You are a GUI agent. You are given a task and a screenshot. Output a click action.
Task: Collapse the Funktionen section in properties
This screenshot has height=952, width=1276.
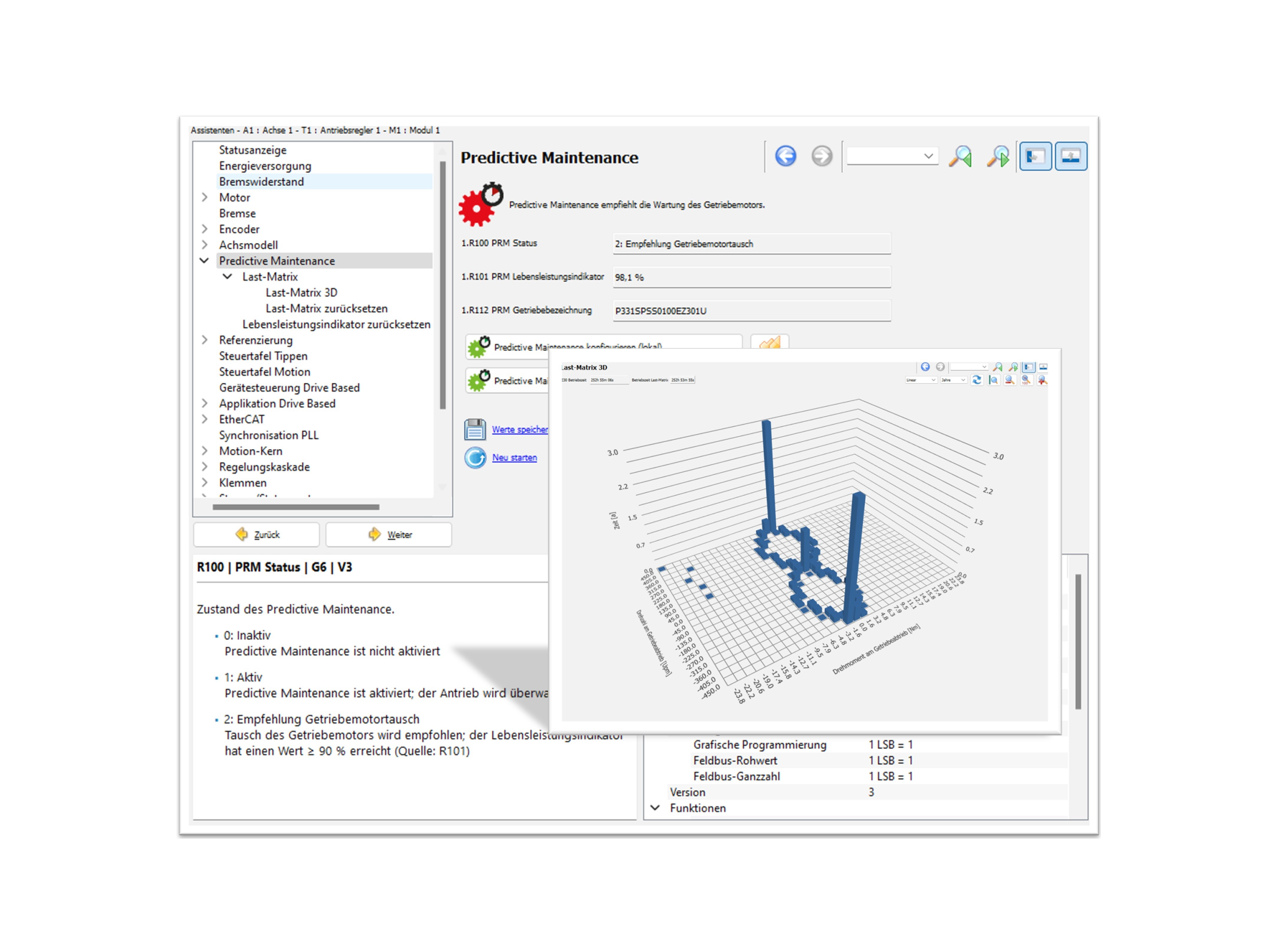click(x=656, y=808)
